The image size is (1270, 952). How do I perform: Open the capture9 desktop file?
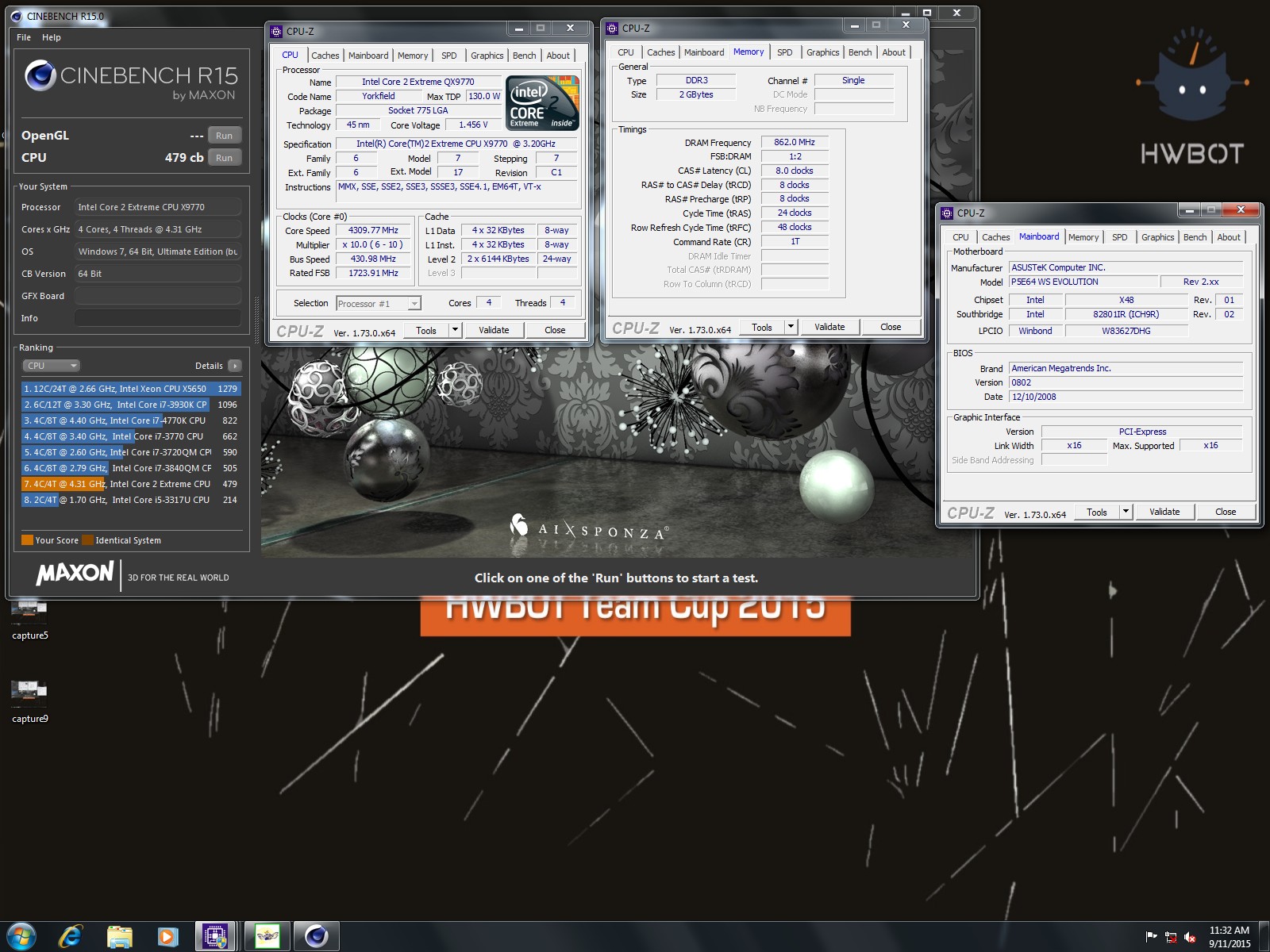(30, 702)
